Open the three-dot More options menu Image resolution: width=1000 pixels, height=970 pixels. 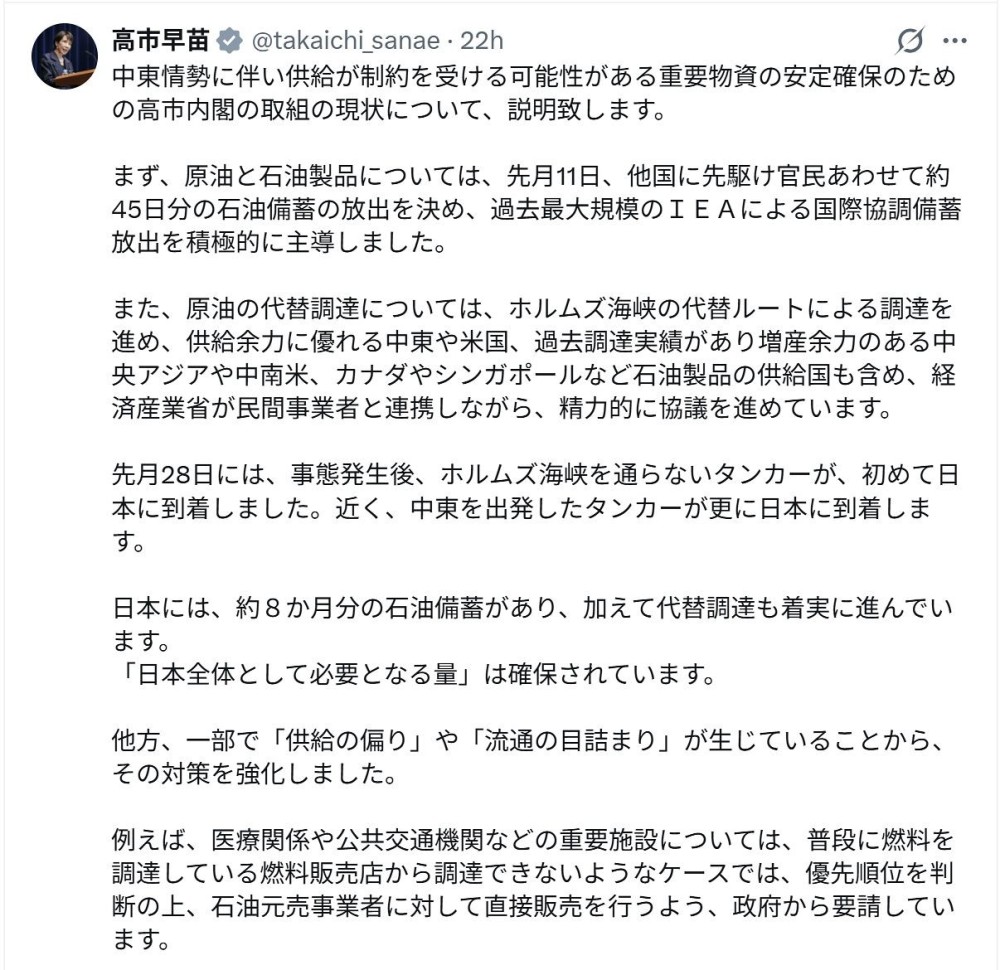coord(955,41)
